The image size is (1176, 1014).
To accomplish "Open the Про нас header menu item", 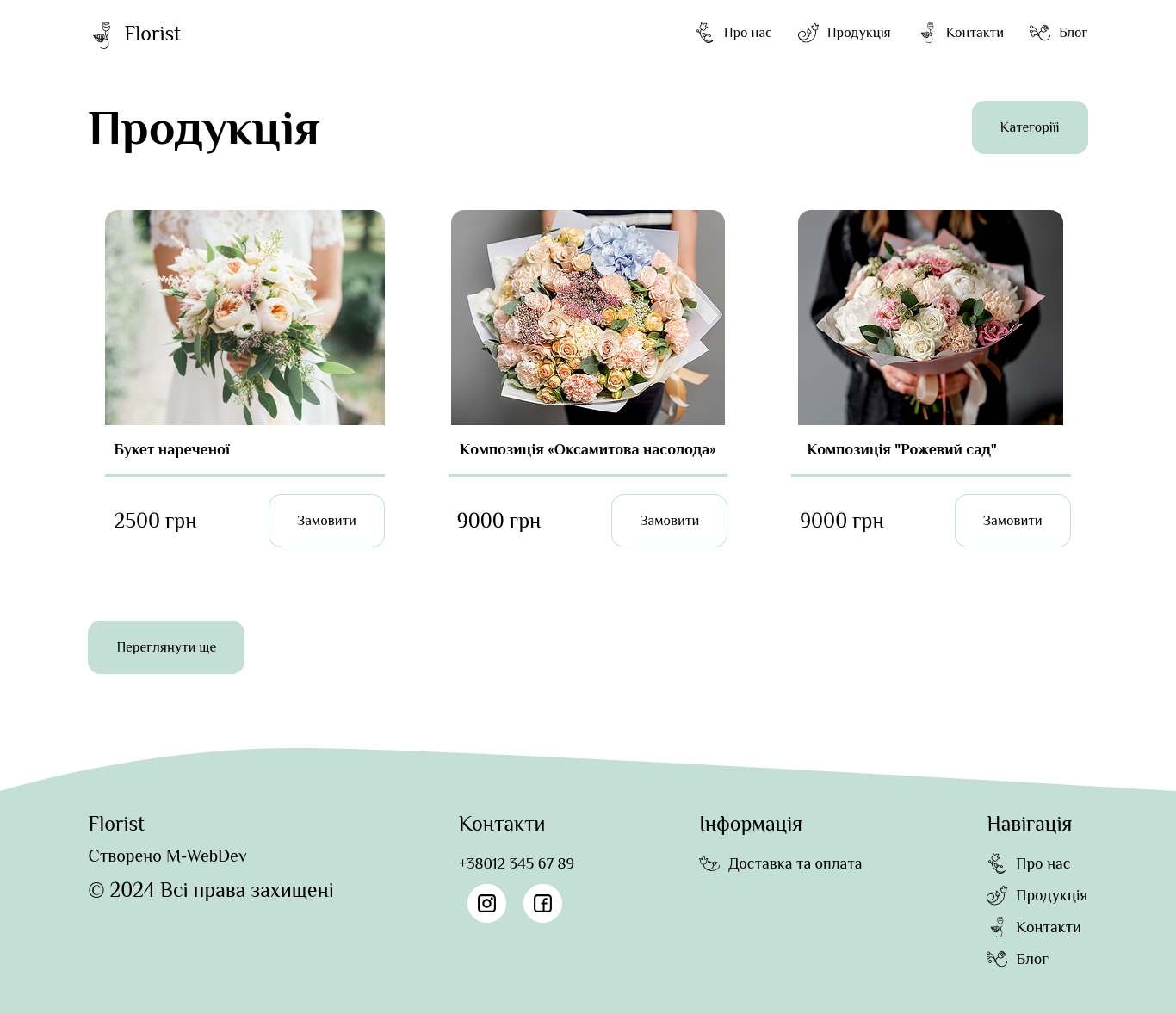I will [x=747, y=33].
